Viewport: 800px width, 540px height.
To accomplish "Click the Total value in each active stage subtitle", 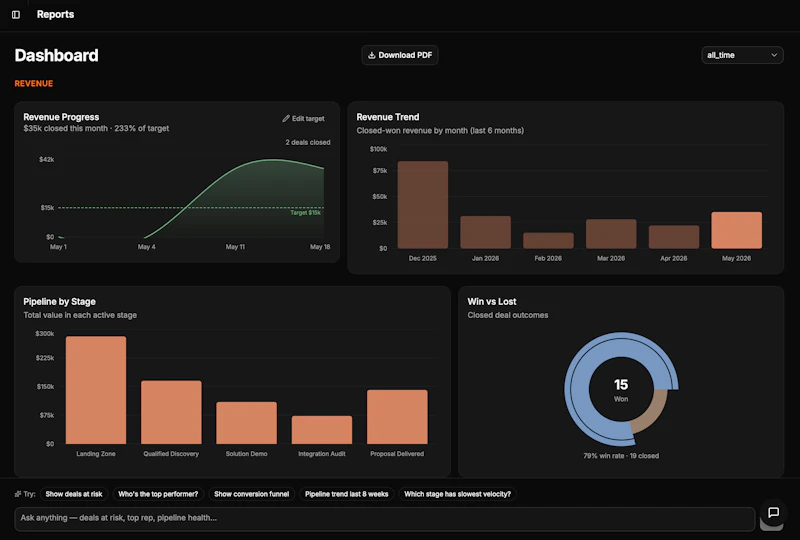I will [x=80, y=315].
